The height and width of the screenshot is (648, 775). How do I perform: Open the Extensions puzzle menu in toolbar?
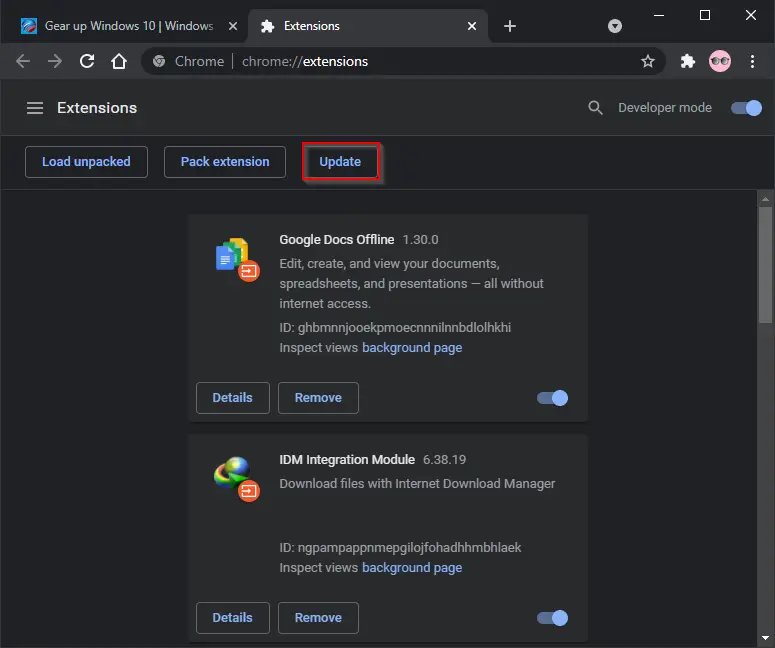[x=688, y=61]
